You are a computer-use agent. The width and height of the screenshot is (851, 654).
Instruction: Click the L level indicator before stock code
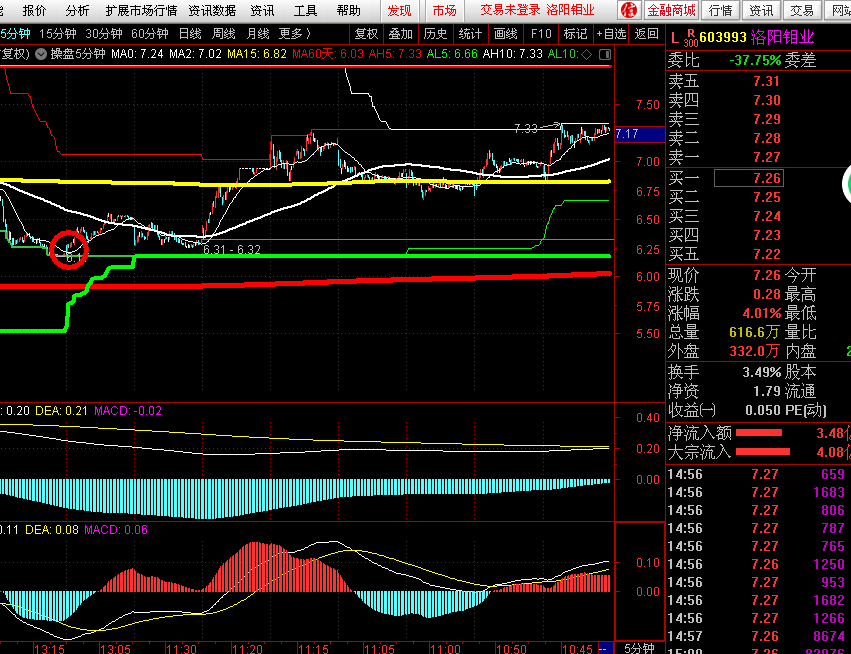pyautogui.click(x=675, y=38)
